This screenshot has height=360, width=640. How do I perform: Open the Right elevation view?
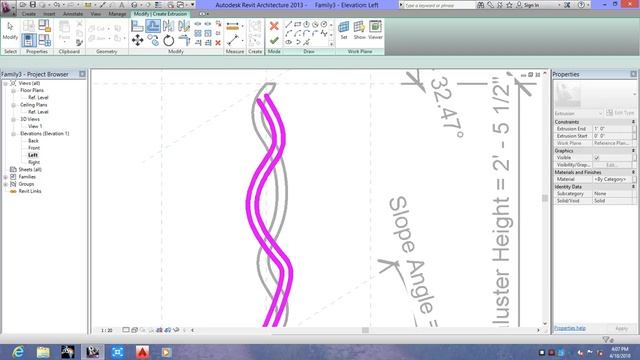34,162
